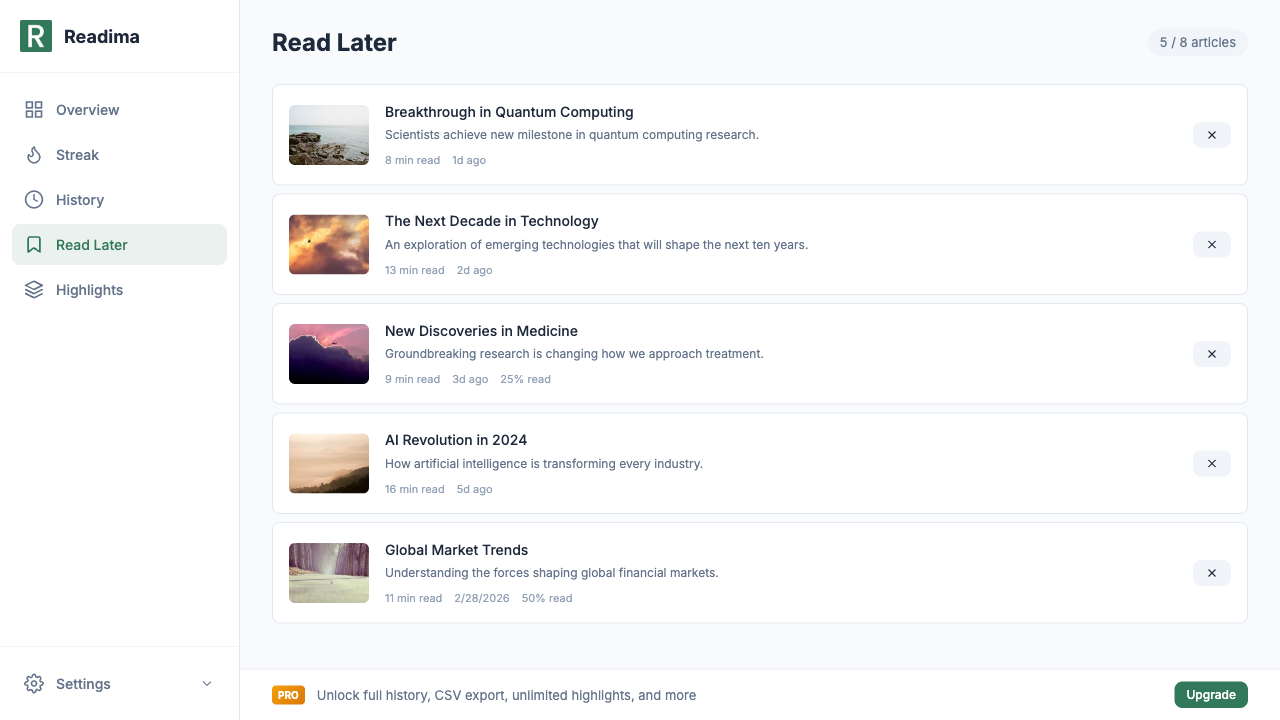Open Highlights via the stacked layers icon
Screen dimensions: 1280x720
point(33,289)
